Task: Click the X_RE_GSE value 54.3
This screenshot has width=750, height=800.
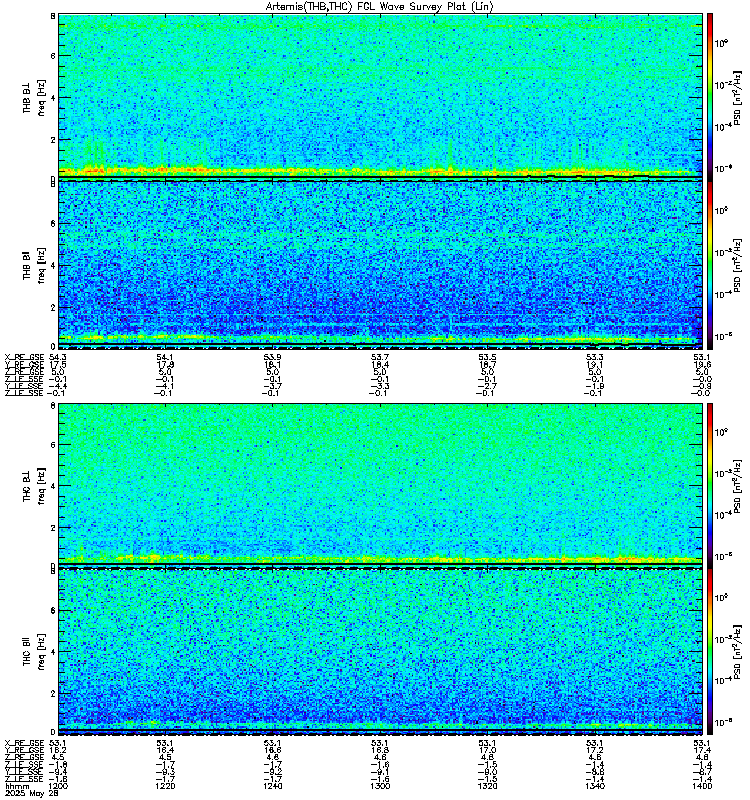Action: click(58, 357)
